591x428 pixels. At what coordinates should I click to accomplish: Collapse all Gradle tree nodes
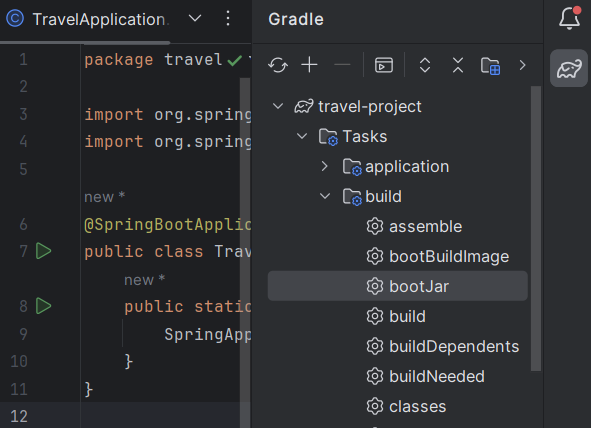point(458,65)
